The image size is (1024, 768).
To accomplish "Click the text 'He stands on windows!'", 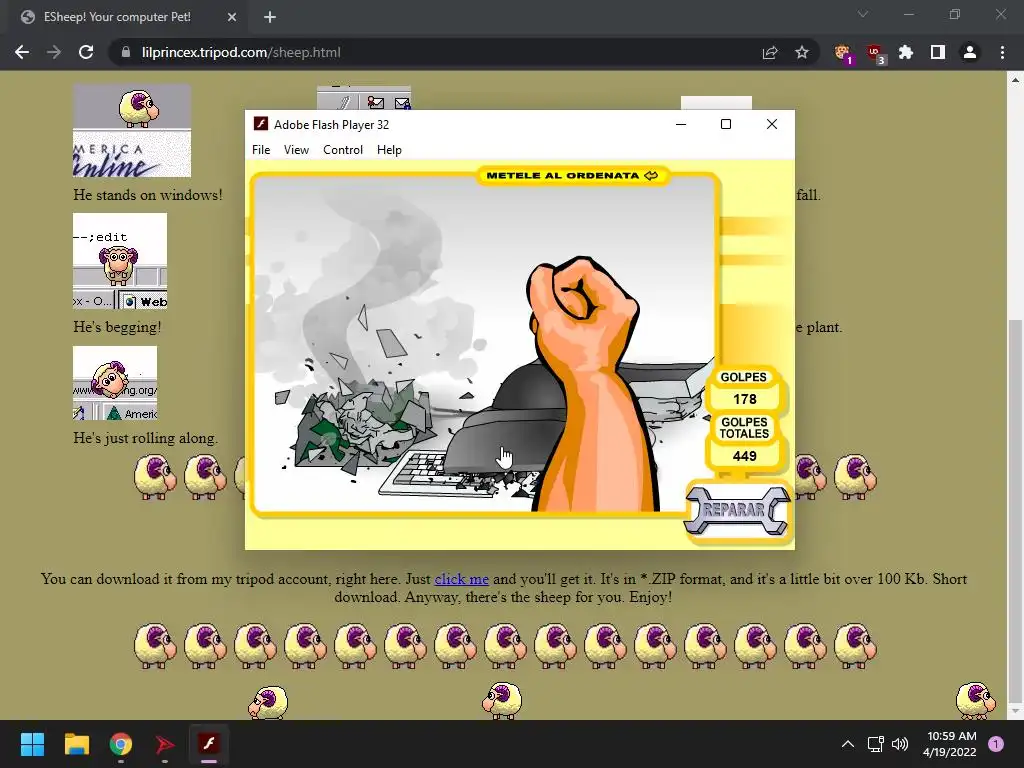I will click(148, 195).
